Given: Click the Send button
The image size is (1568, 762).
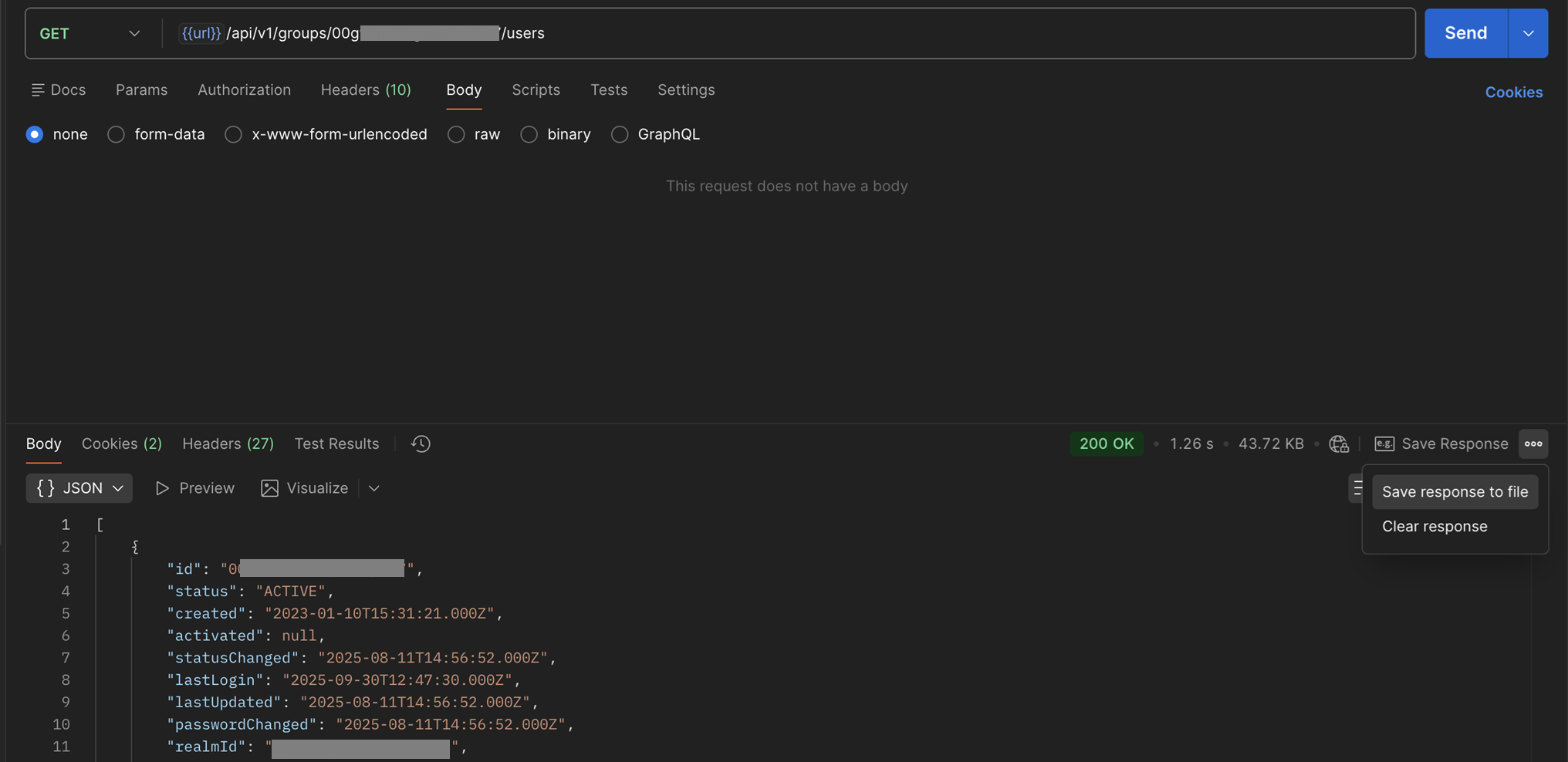Looking at the screenshot, I should [x=1465, y=33].
